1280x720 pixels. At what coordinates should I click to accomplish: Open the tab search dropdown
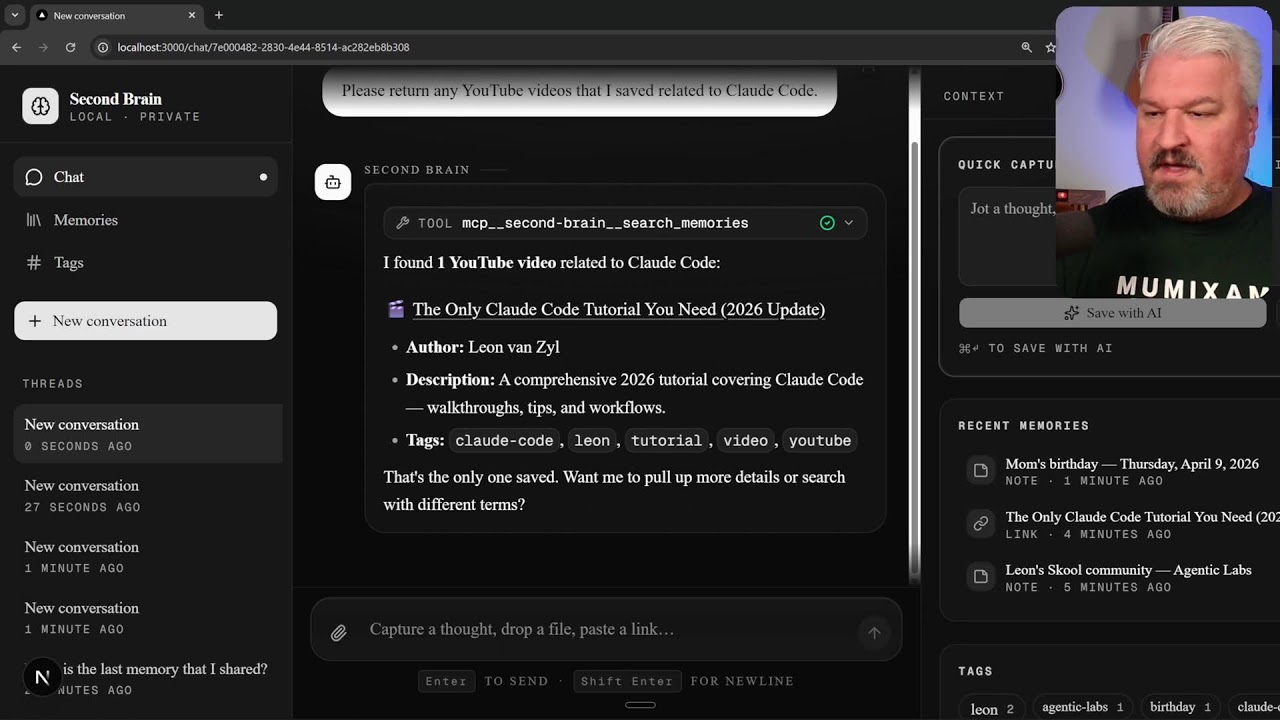click(14, 15)
